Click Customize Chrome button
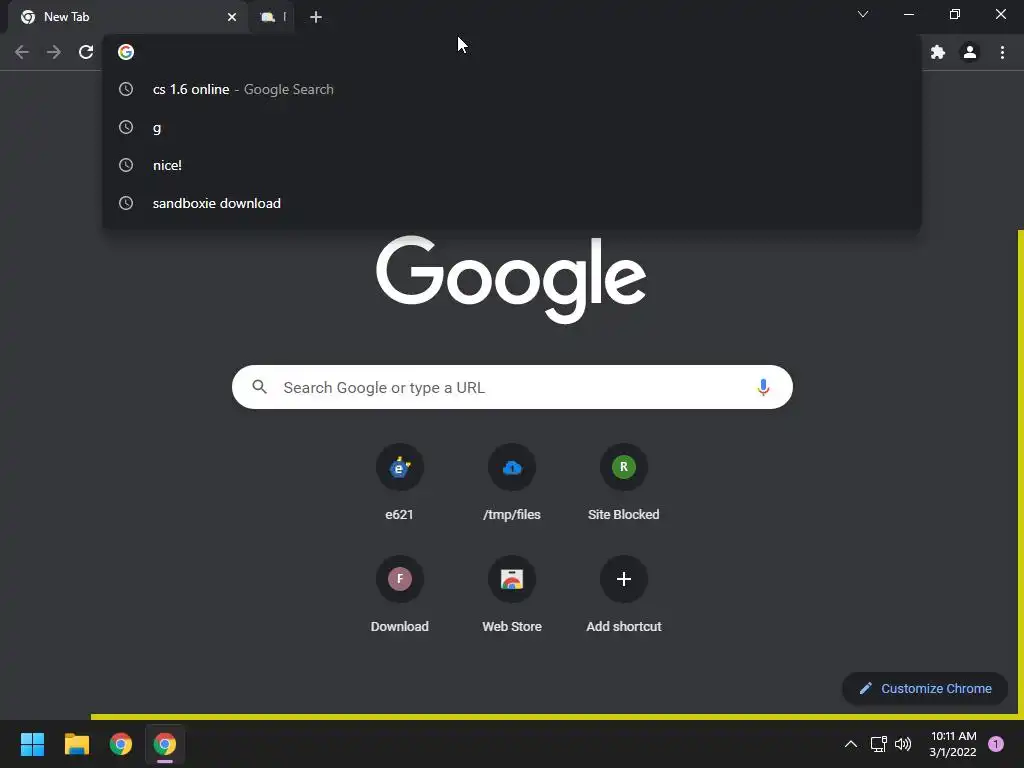Screen dimensions: 1024x768 pos(925,688)
